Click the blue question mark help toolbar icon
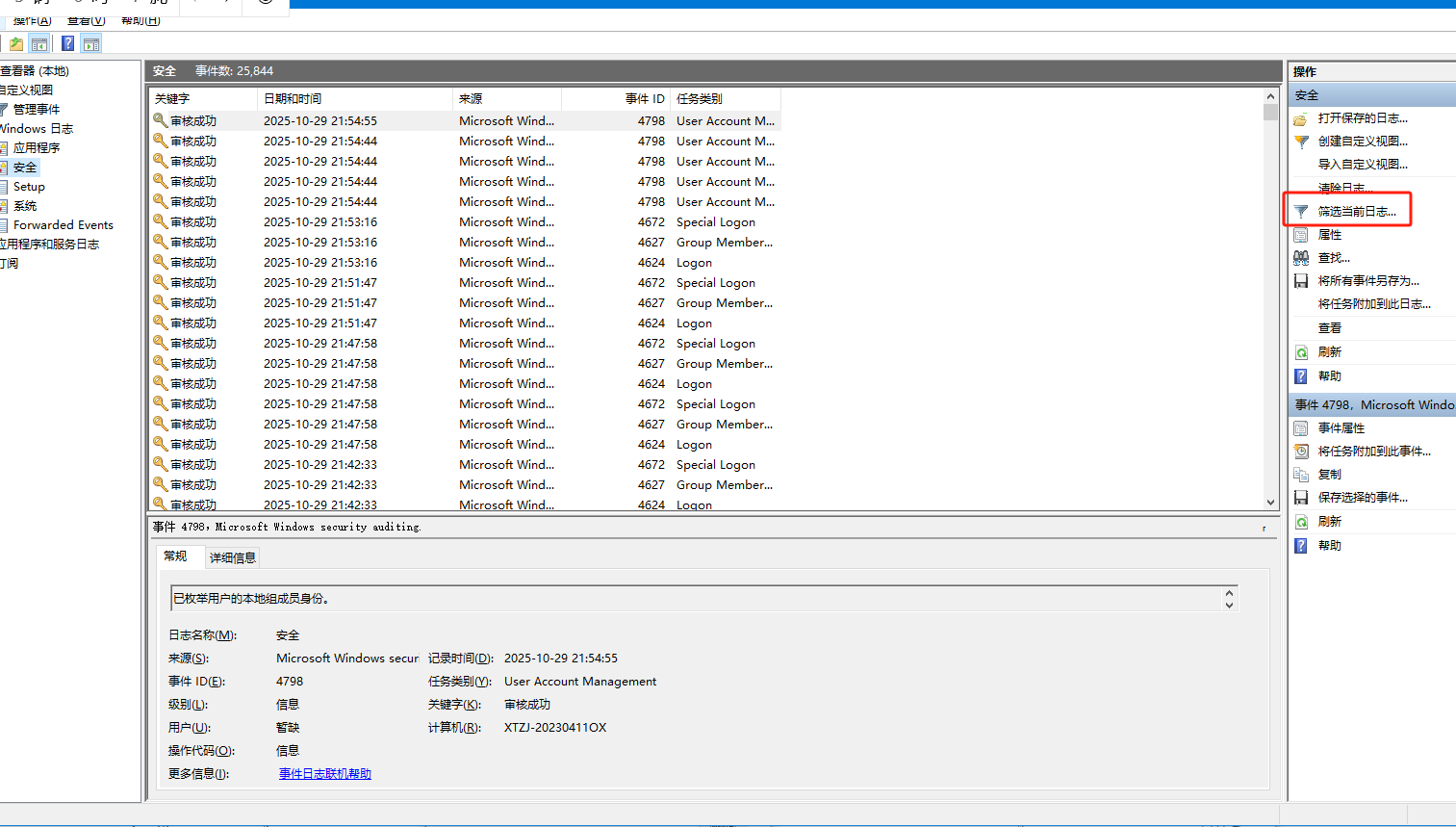 67,44
